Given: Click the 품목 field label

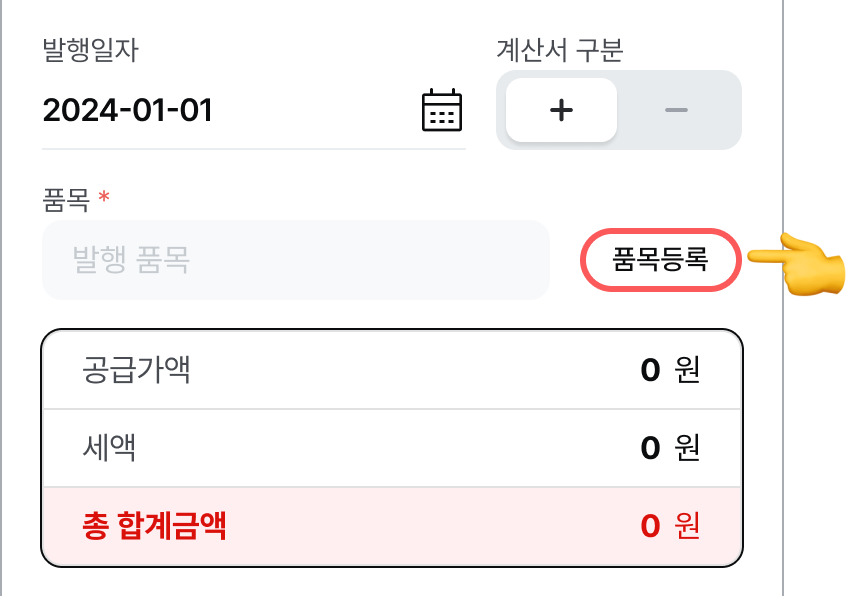Looking at the screenshot, I should (66, 200).
